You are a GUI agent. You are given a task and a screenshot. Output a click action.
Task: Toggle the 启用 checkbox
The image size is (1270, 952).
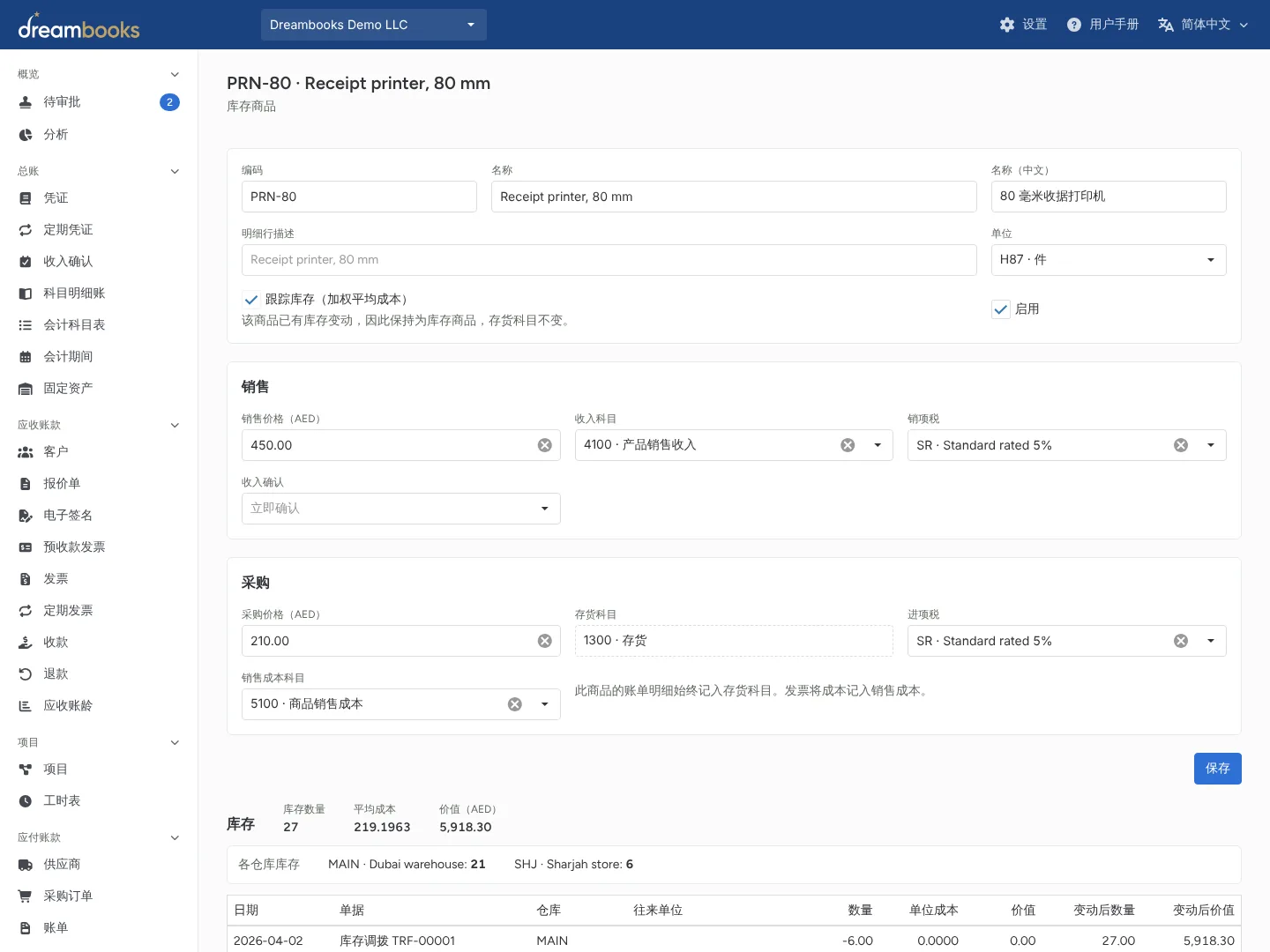[1001, 309]
